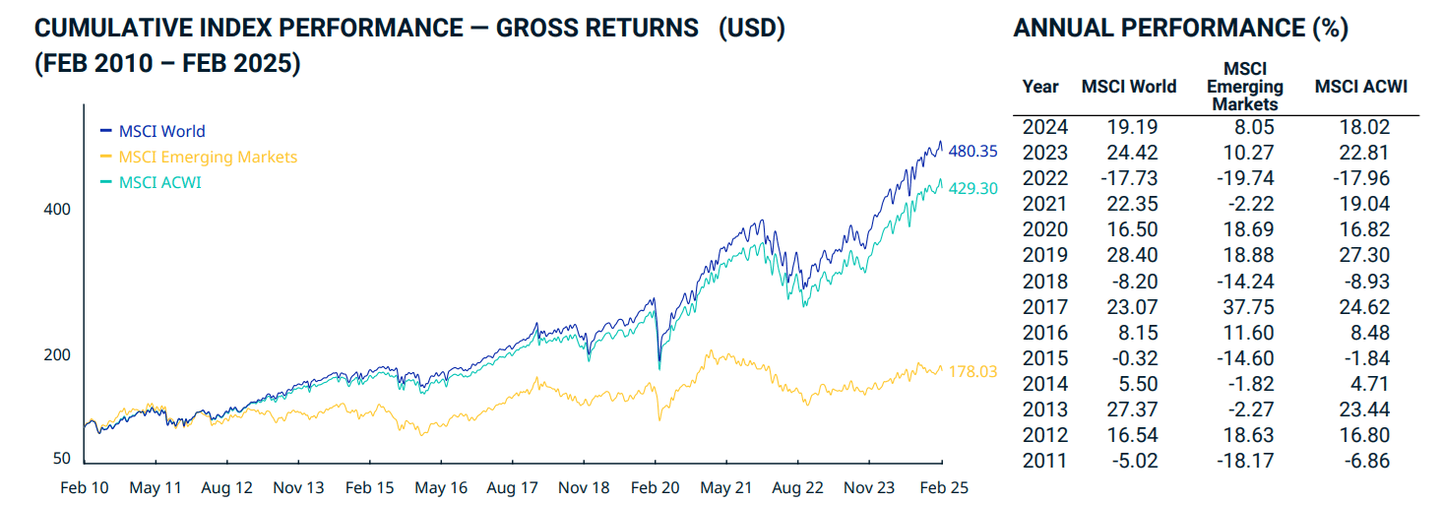
Task: Click the -17.73 value in the table
Action: coord(1129,179)
